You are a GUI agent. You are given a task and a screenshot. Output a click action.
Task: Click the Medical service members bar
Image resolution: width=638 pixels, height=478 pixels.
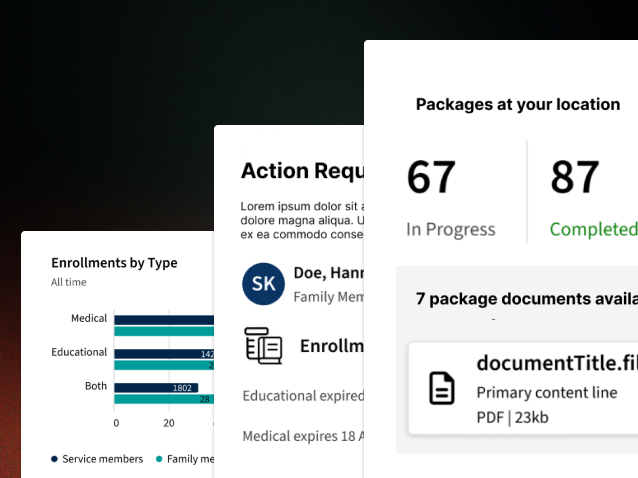pyautogui.click(x=163, y=319)
